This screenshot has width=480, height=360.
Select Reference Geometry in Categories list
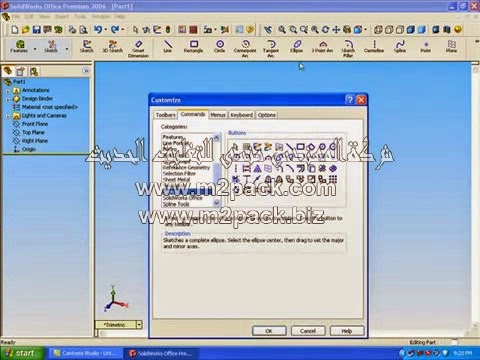point(187,168)
